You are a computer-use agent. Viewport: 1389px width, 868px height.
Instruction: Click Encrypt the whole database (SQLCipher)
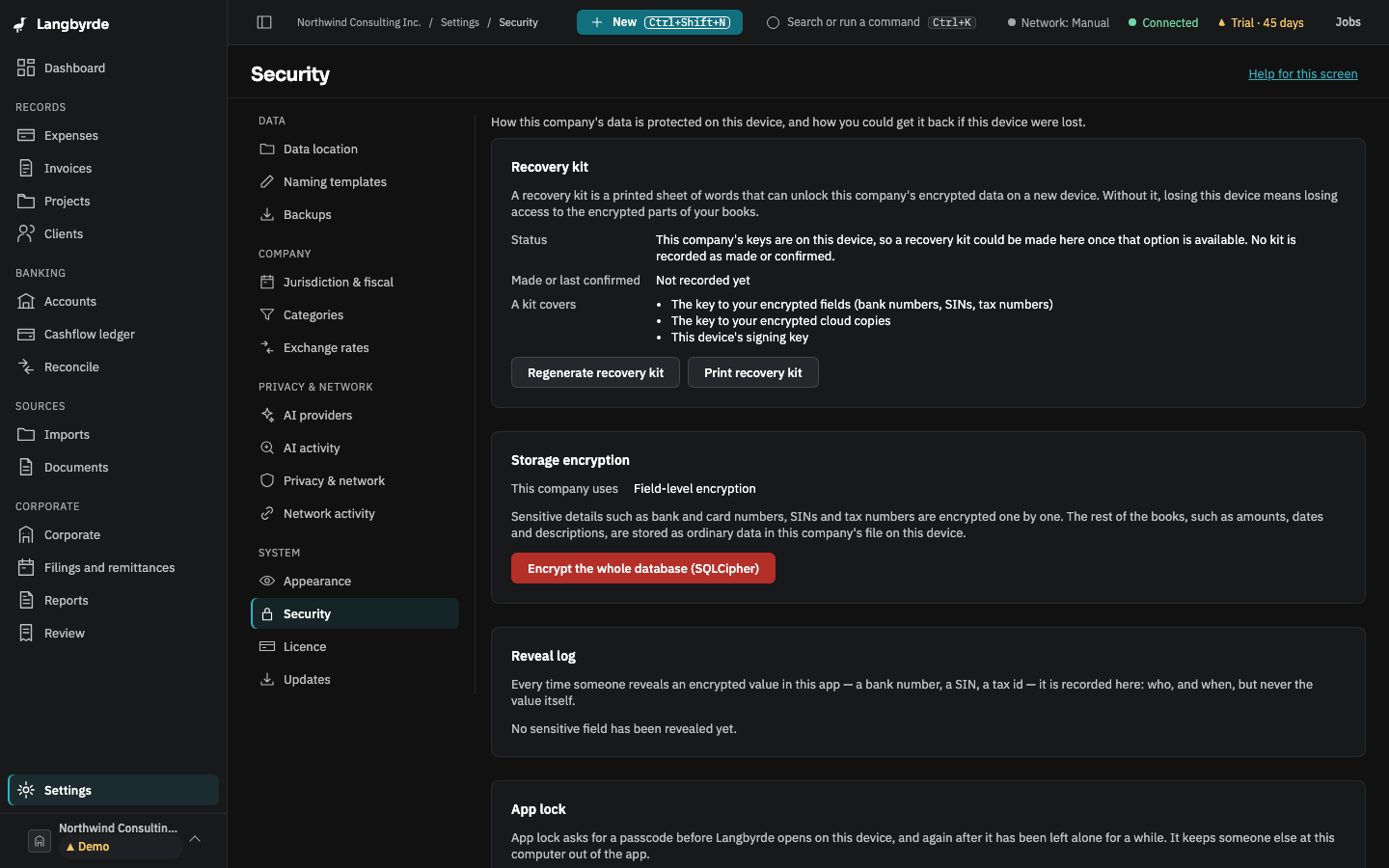click(x=643, y=568)
